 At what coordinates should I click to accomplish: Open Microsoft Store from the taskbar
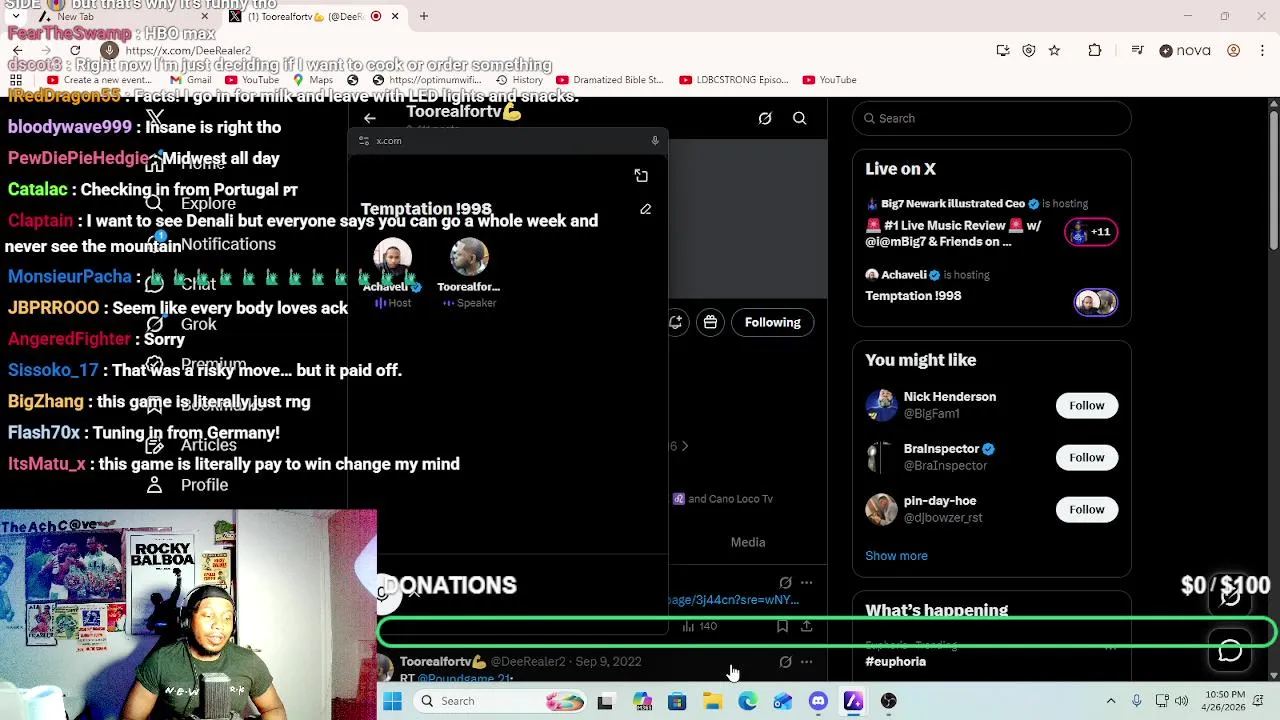(677, 701)
